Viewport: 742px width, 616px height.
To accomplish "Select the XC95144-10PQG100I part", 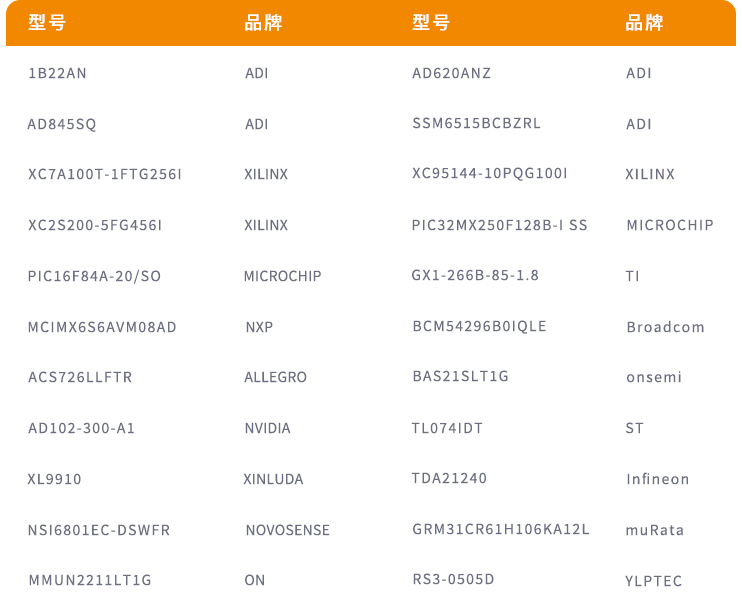I will tap(489, 174).
